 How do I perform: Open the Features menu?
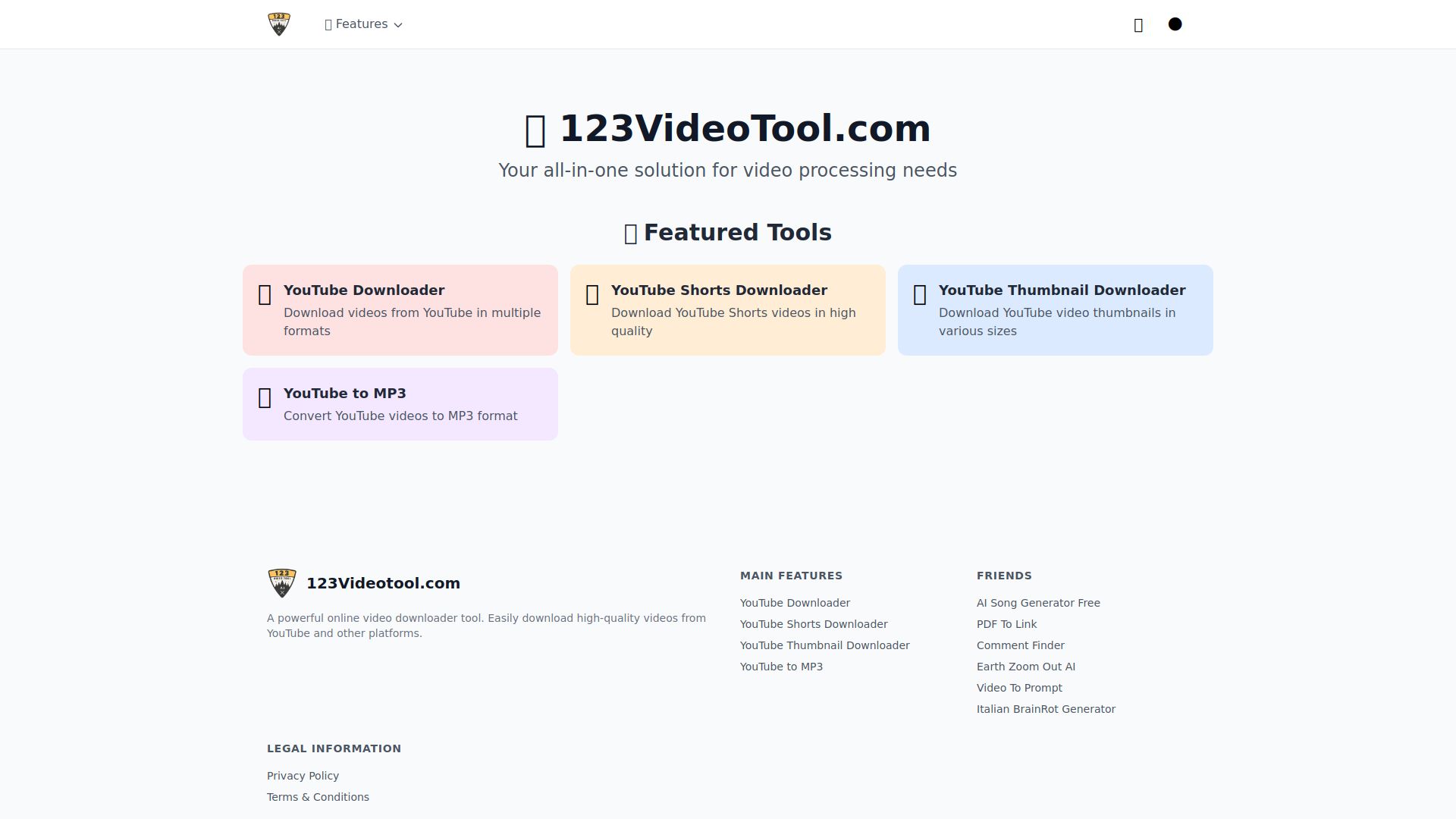click(x=360, y=24)
